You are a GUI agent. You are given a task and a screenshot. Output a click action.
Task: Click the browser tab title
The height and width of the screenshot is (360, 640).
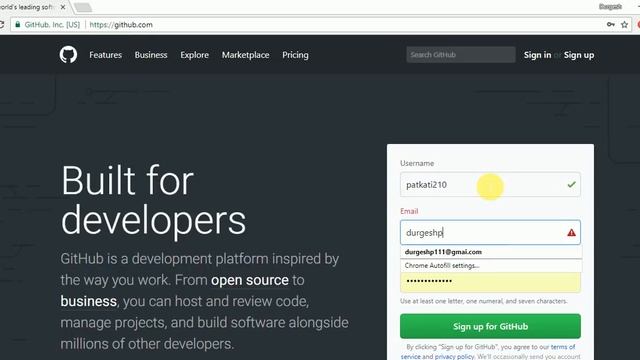click(x=27, y=7)
